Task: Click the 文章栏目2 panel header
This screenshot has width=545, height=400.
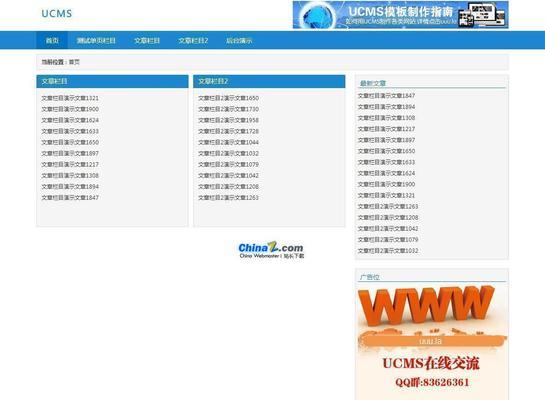Action: point(269,81)
